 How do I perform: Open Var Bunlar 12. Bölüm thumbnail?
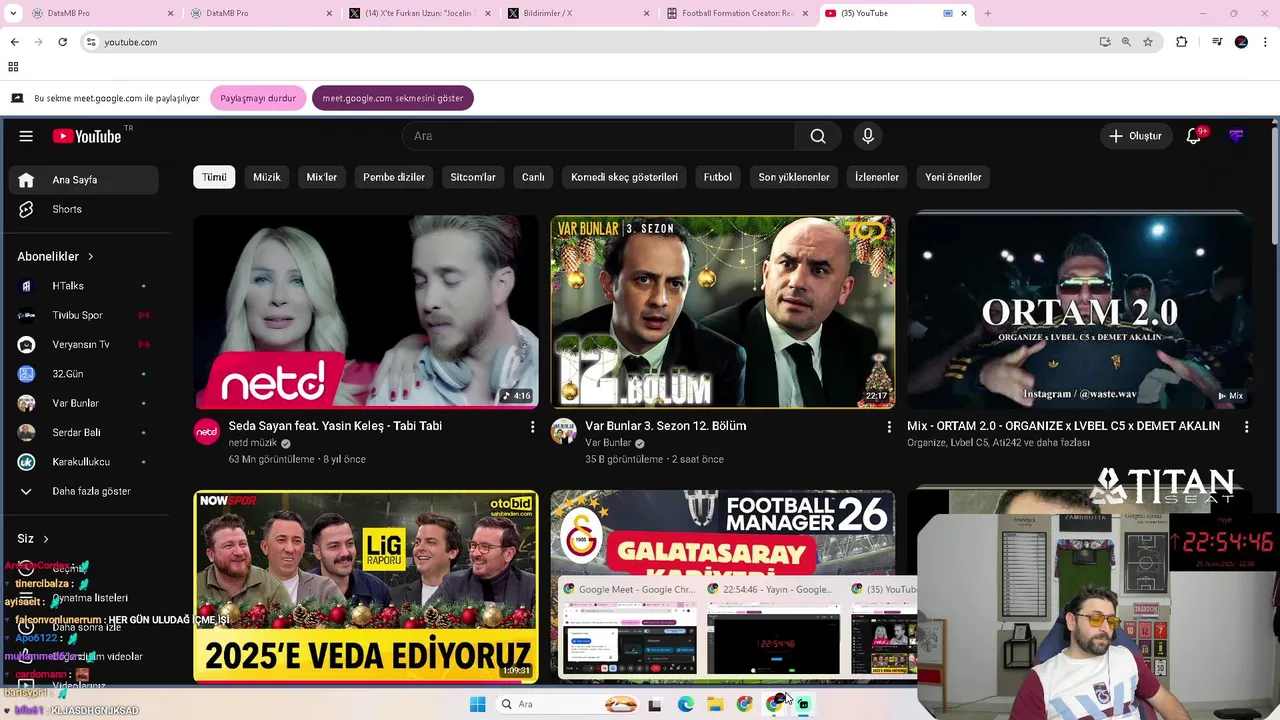pyautogui.click(x=723, y=312)
